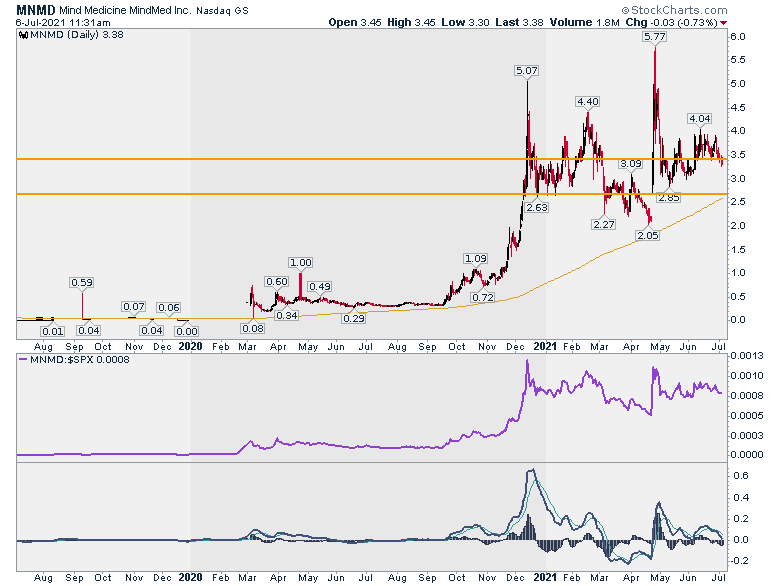Click the 2.05 low price label

(648, 235)
